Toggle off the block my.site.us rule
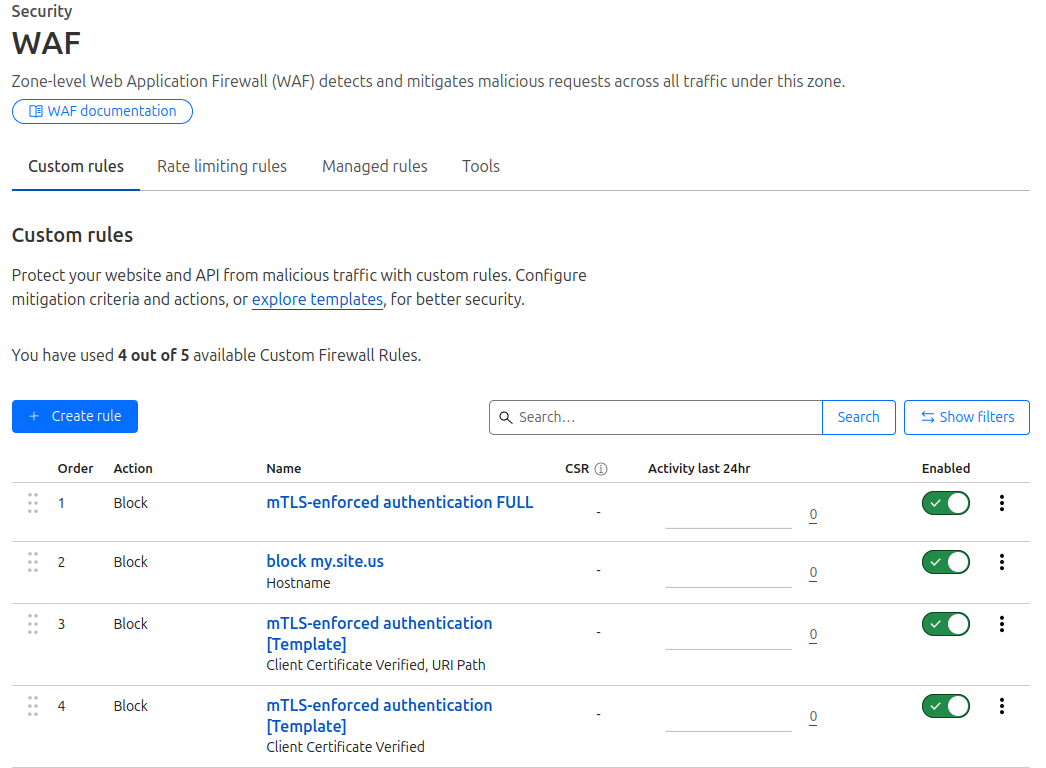The height and width of the screenshot is (768, 1046). (x=945, y=562)
